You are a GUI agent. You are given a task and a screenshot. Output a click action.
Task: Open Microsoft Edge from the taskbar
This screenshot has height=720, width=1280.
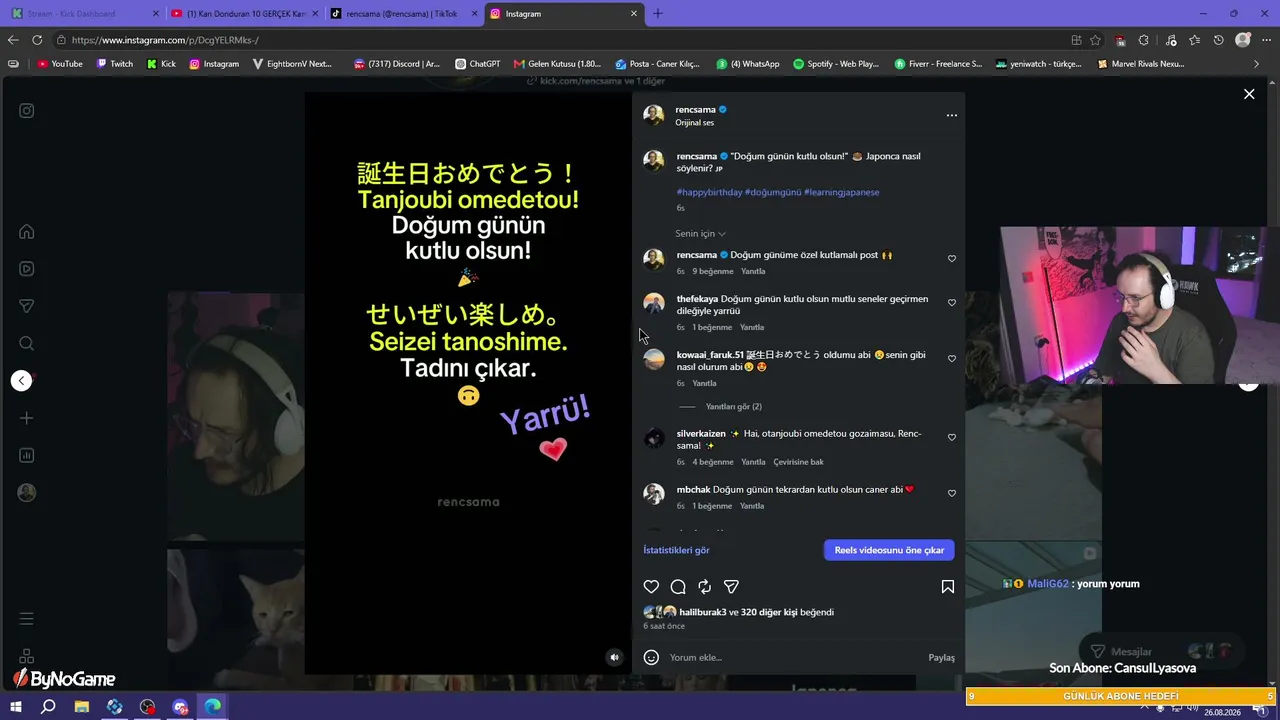pos(213,707)
